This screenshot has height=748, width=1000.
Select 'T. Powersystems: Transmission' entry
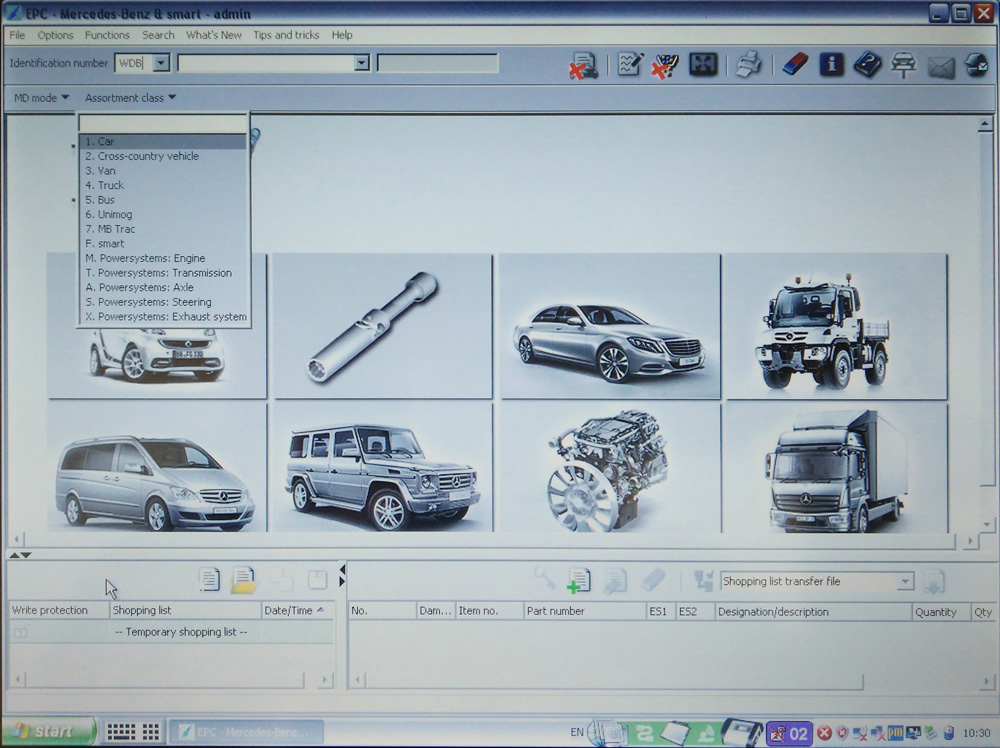(x=163, y=273)
